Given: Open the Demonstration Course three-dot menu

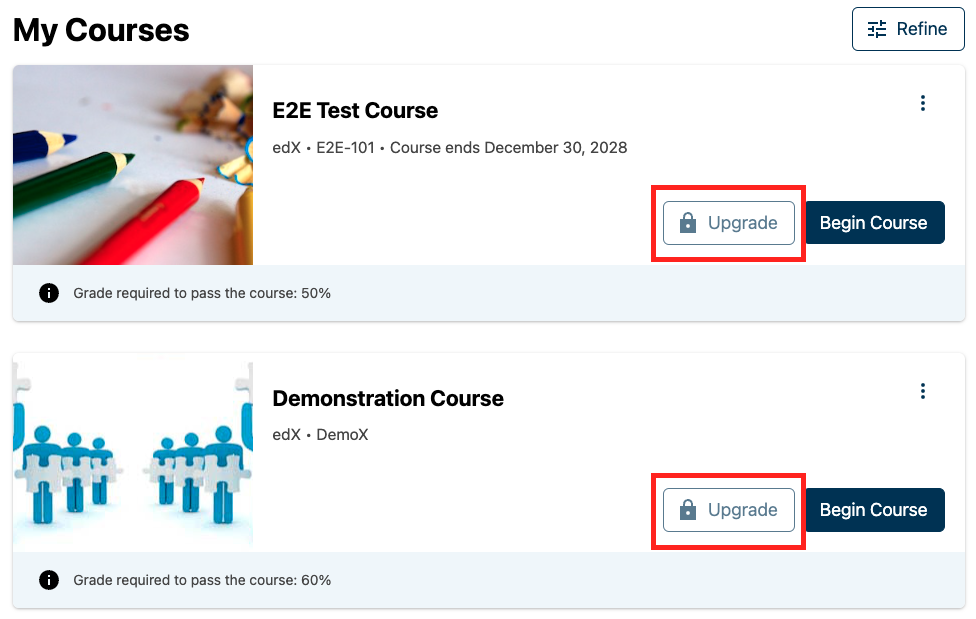Looking at the screenshot, I should tap(922, 391).
